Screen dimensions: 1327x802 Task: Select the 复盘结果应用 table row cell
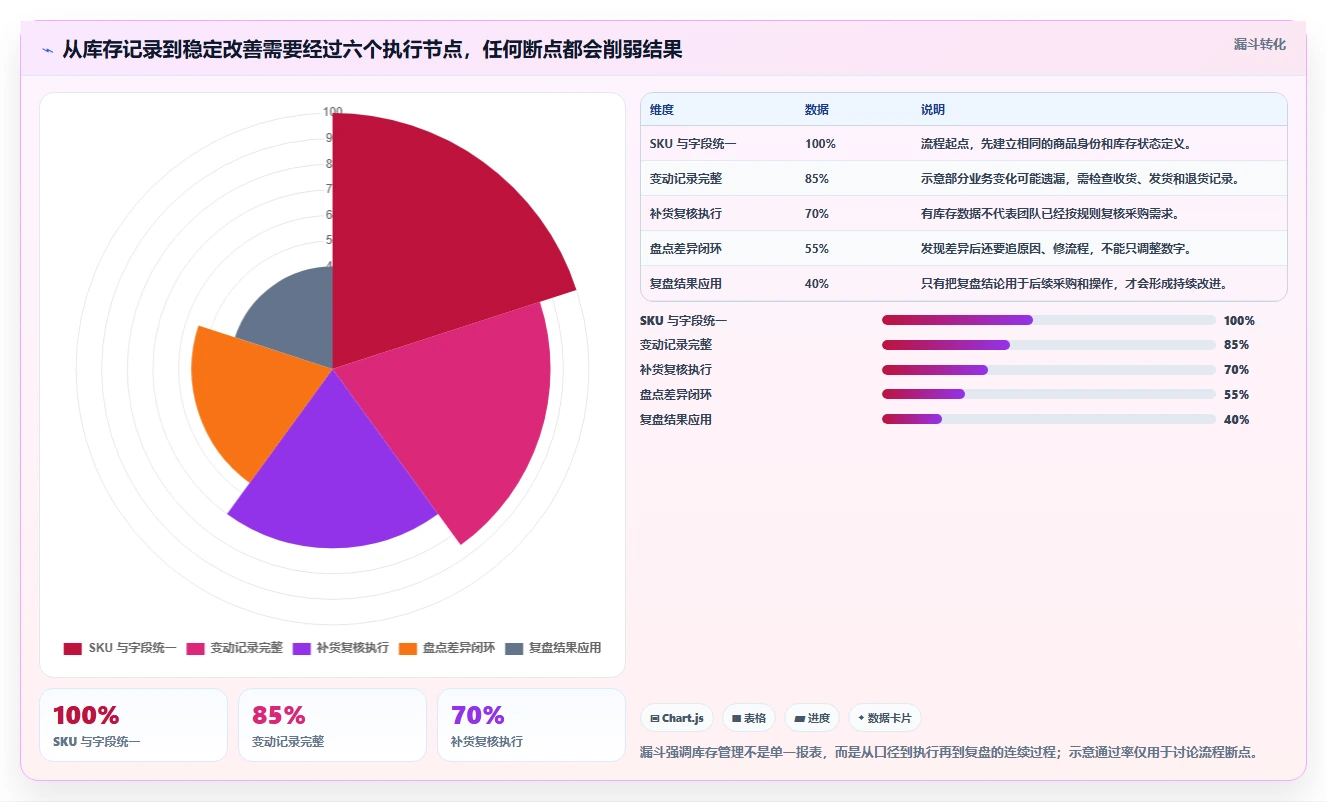686,284
